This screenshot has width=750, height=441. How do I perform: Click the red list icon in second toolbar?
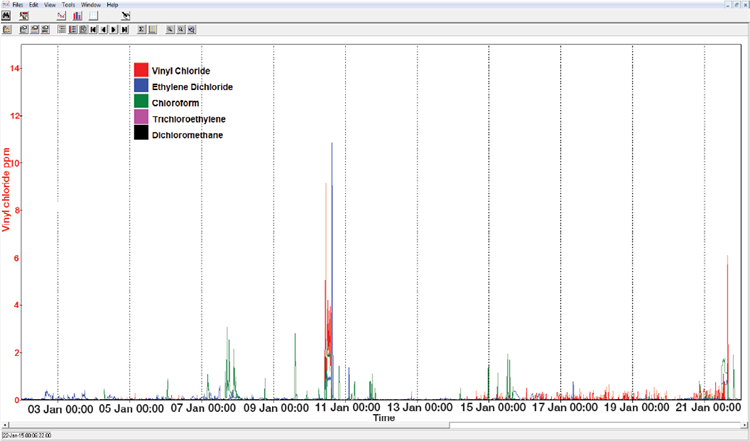pos(73,30)
